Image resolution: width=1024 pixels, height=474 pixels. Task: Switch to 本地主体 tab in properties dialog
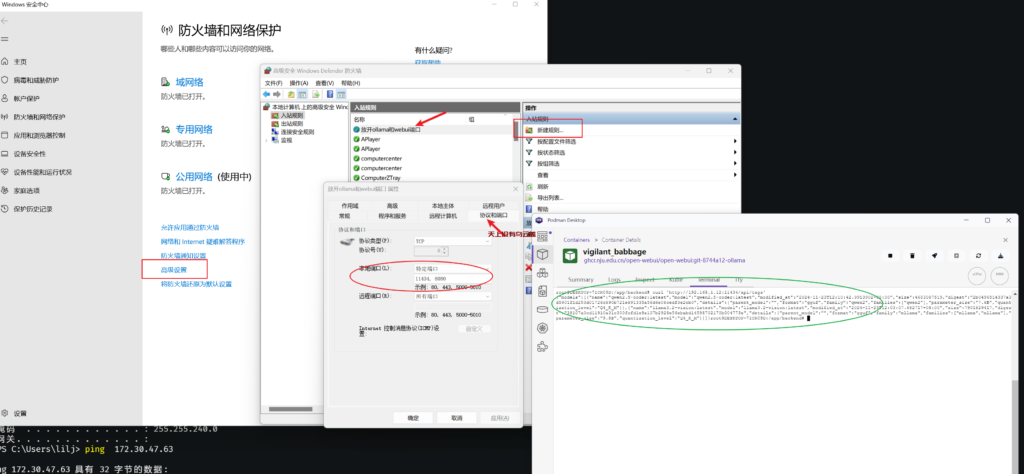442,206
